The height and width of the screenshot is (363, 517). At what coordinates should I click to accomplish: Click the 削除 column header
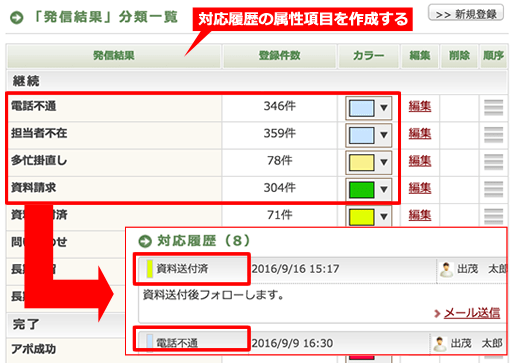(459, 55)
